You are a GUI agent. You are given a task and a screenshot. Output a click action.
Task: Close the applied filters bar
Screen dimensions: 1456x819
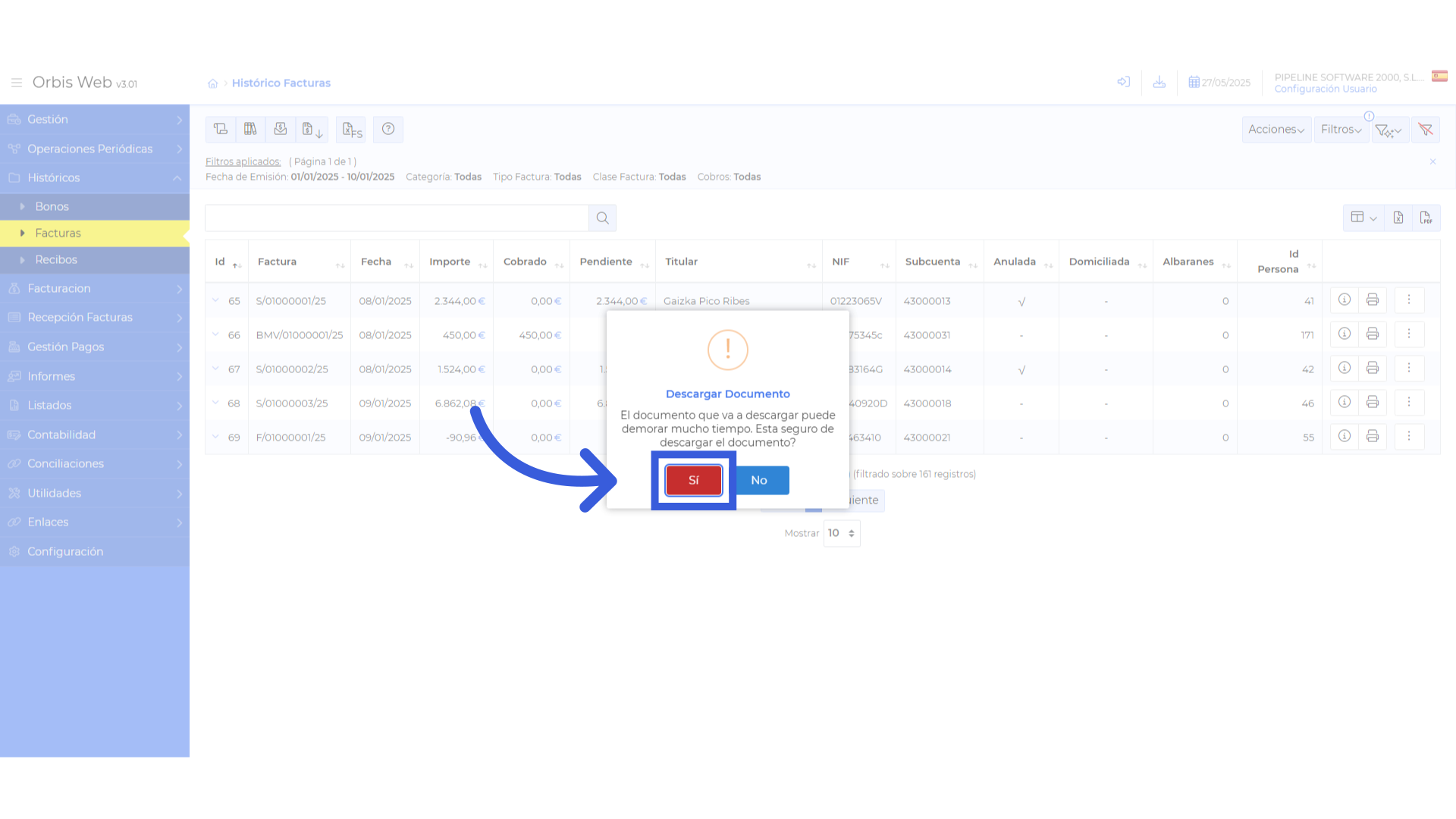click(1432, 162)
